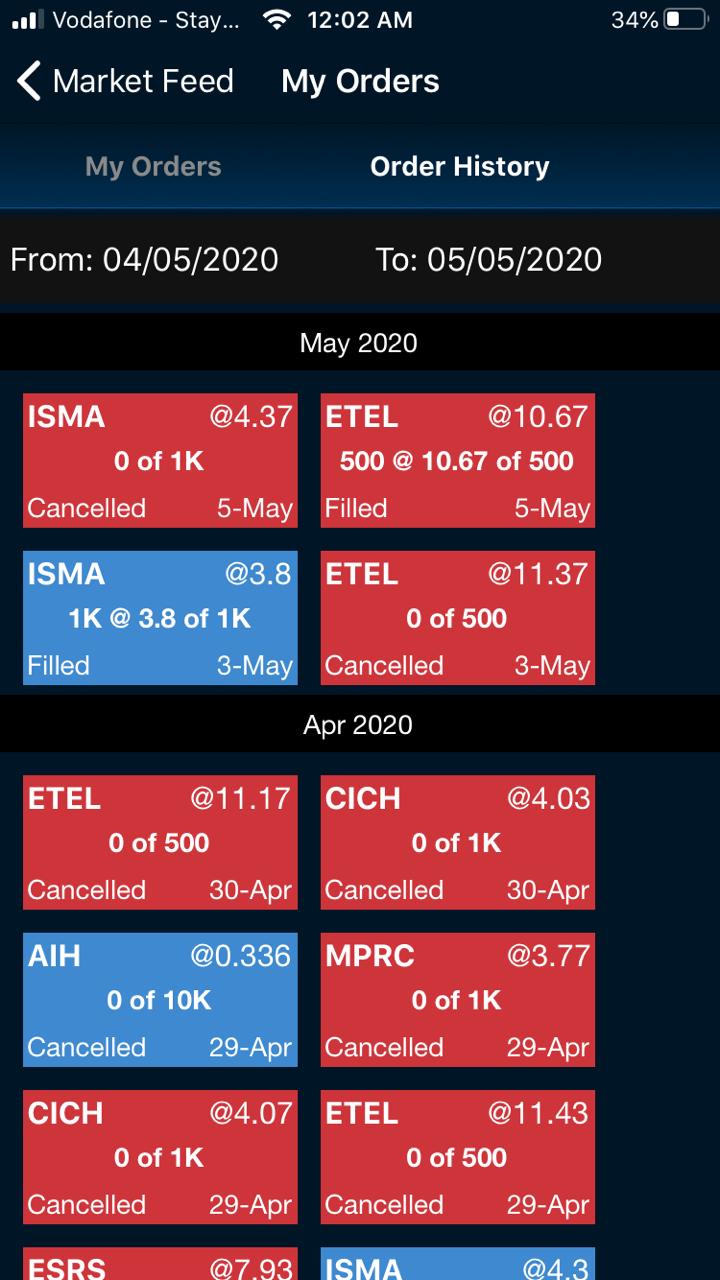Open the ISMA order at 4.3

coord(457,1265)
